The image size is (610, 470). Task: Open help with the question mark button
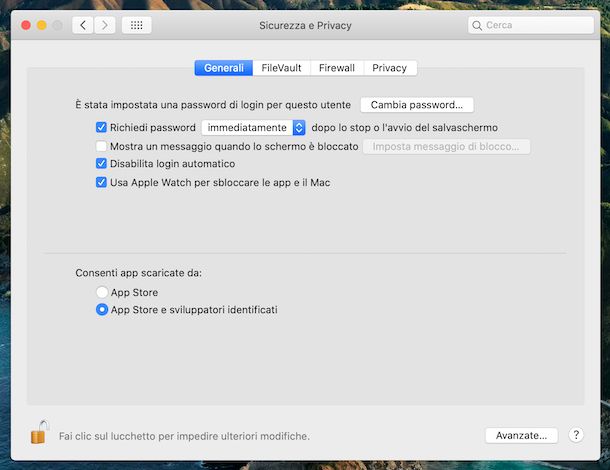[576, 435]
